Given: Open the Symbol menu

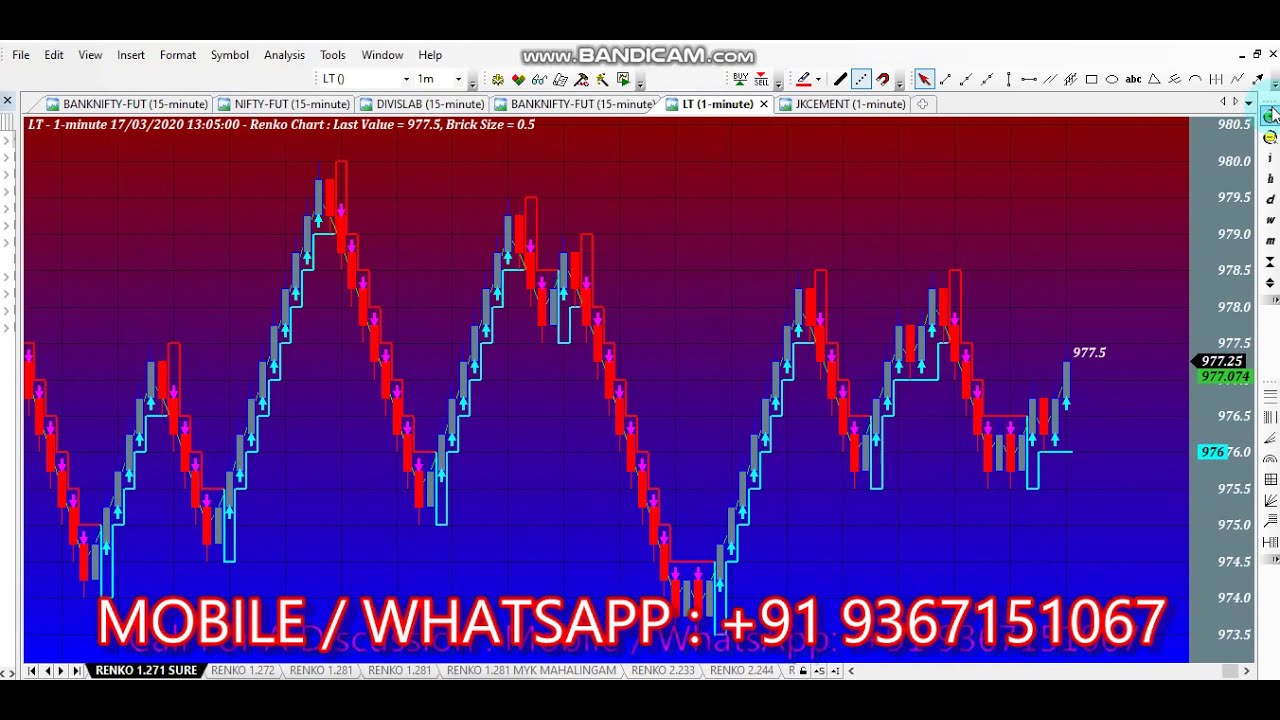Looking at the screenshot, I should click(230, 55).
